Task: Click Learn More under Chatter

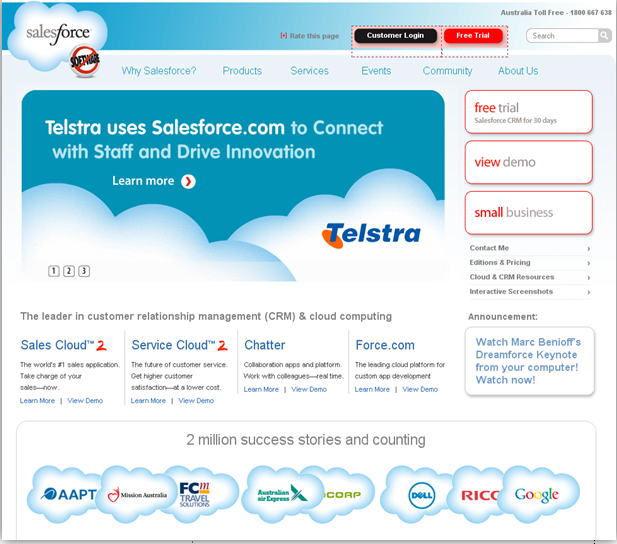Action: coord(261,389)
